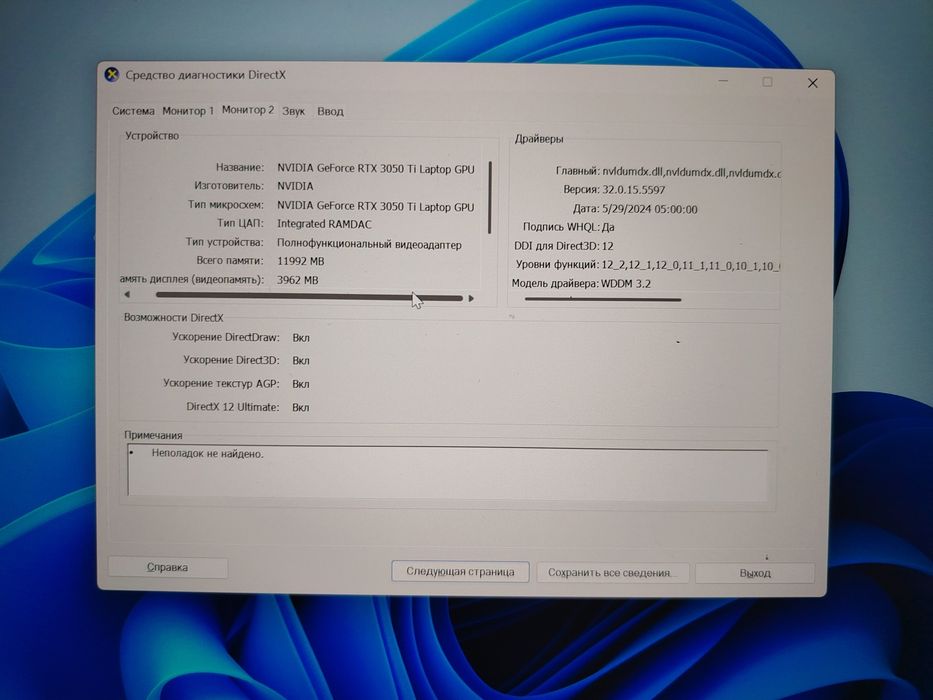Open the Звук tab
The image size is (933, 700).
pyautogui.click(x=293, y=111)
